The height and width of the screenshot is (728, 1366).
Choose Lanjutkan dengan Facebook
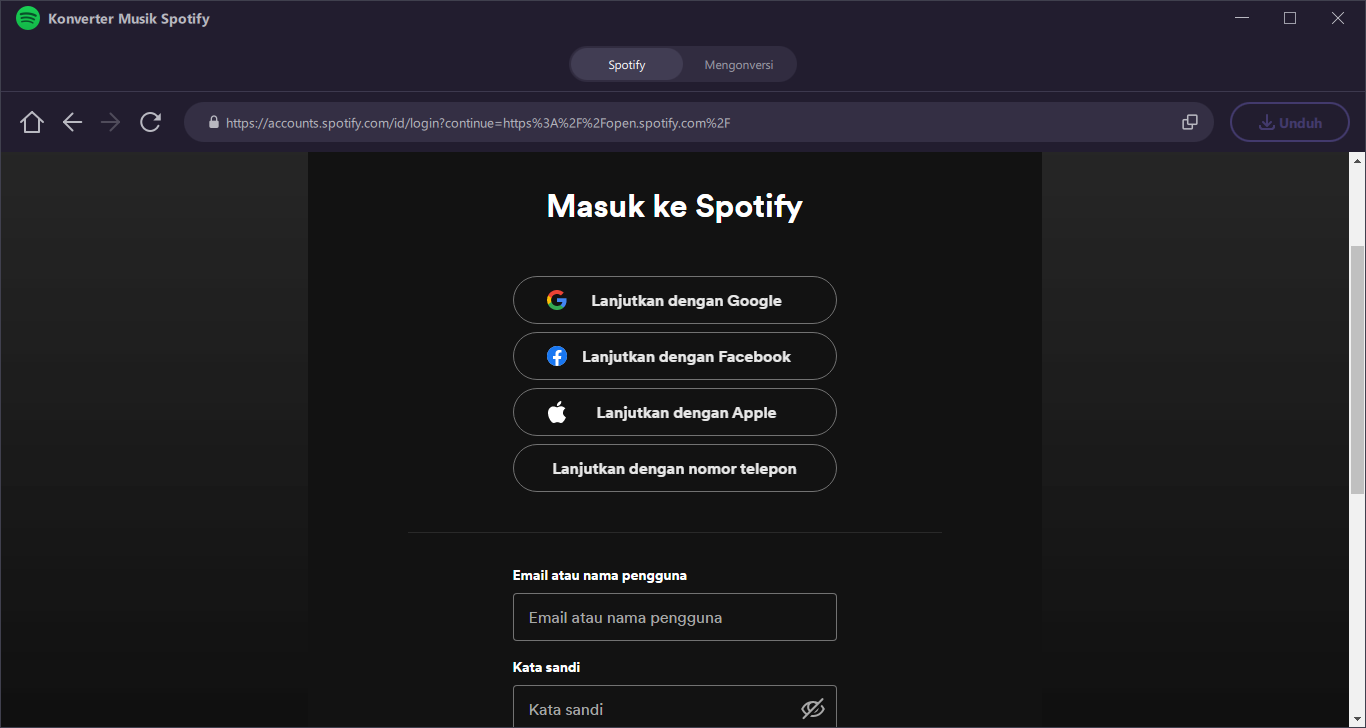coord(675,356)
